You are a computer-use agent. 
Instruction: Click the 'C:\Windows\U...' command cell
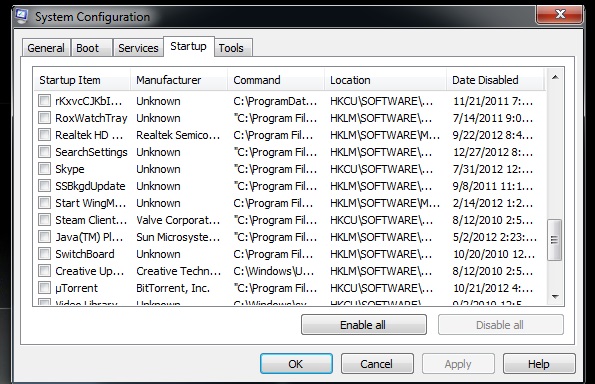(274, 271)
